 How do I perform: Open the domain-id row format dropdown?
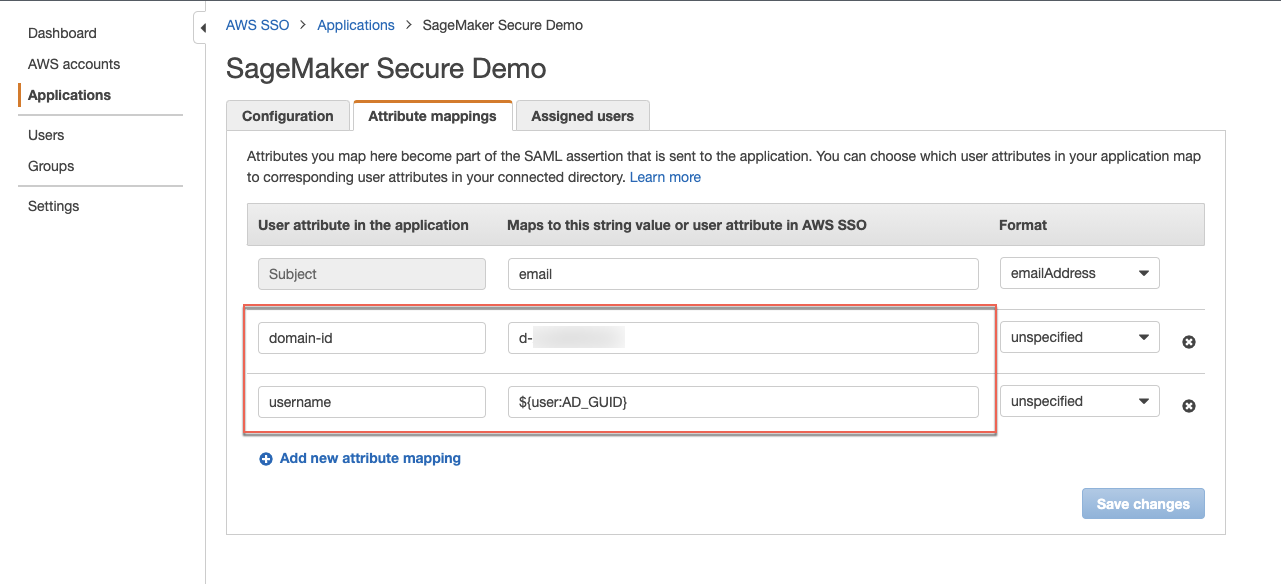1080,337
